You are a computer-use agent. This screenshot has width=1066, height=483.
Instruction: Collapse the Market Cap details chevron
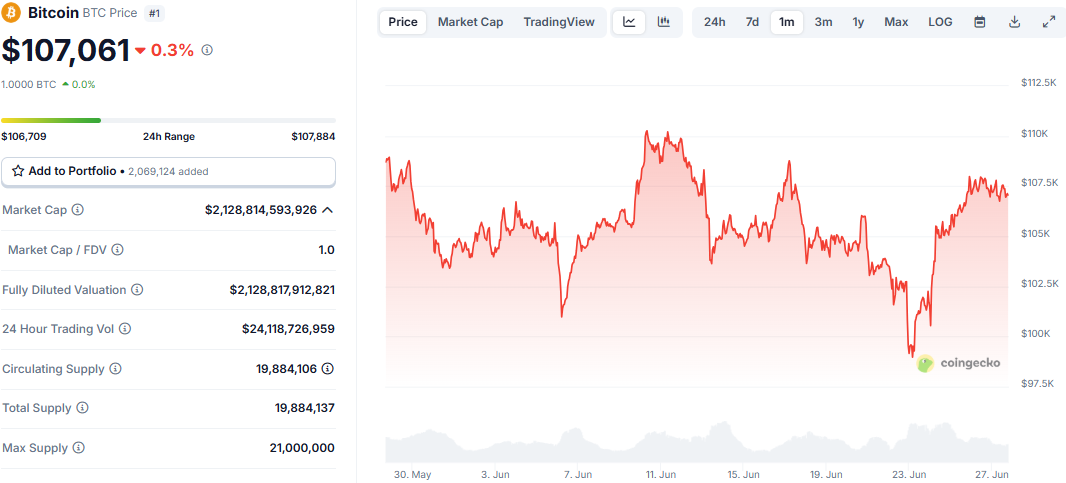(x=327, y=210)
